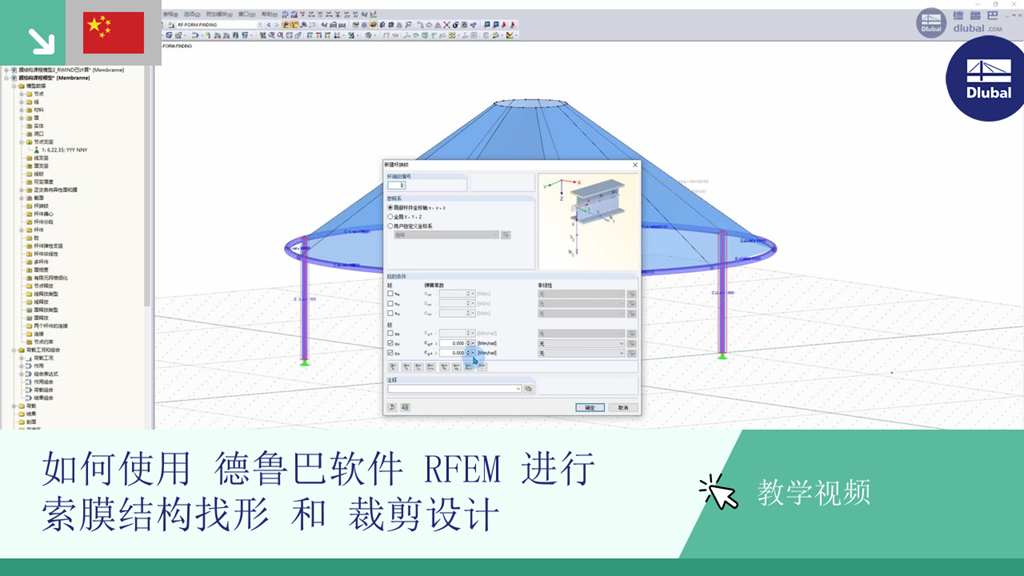Close the new member hinge dialog

(635, 165)
